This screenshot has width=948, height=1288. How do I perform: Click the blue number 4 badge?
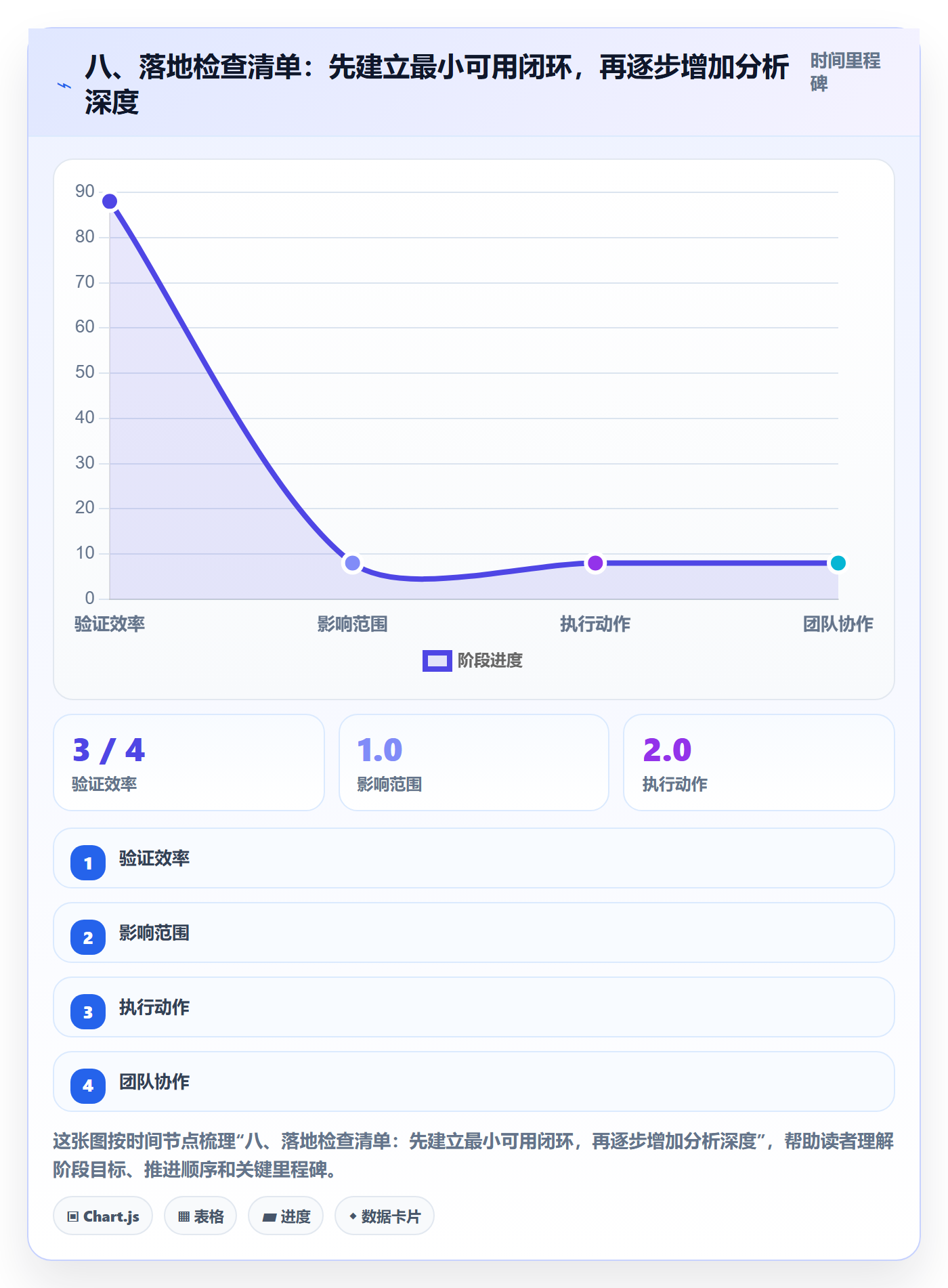[x=88, y=1086]
